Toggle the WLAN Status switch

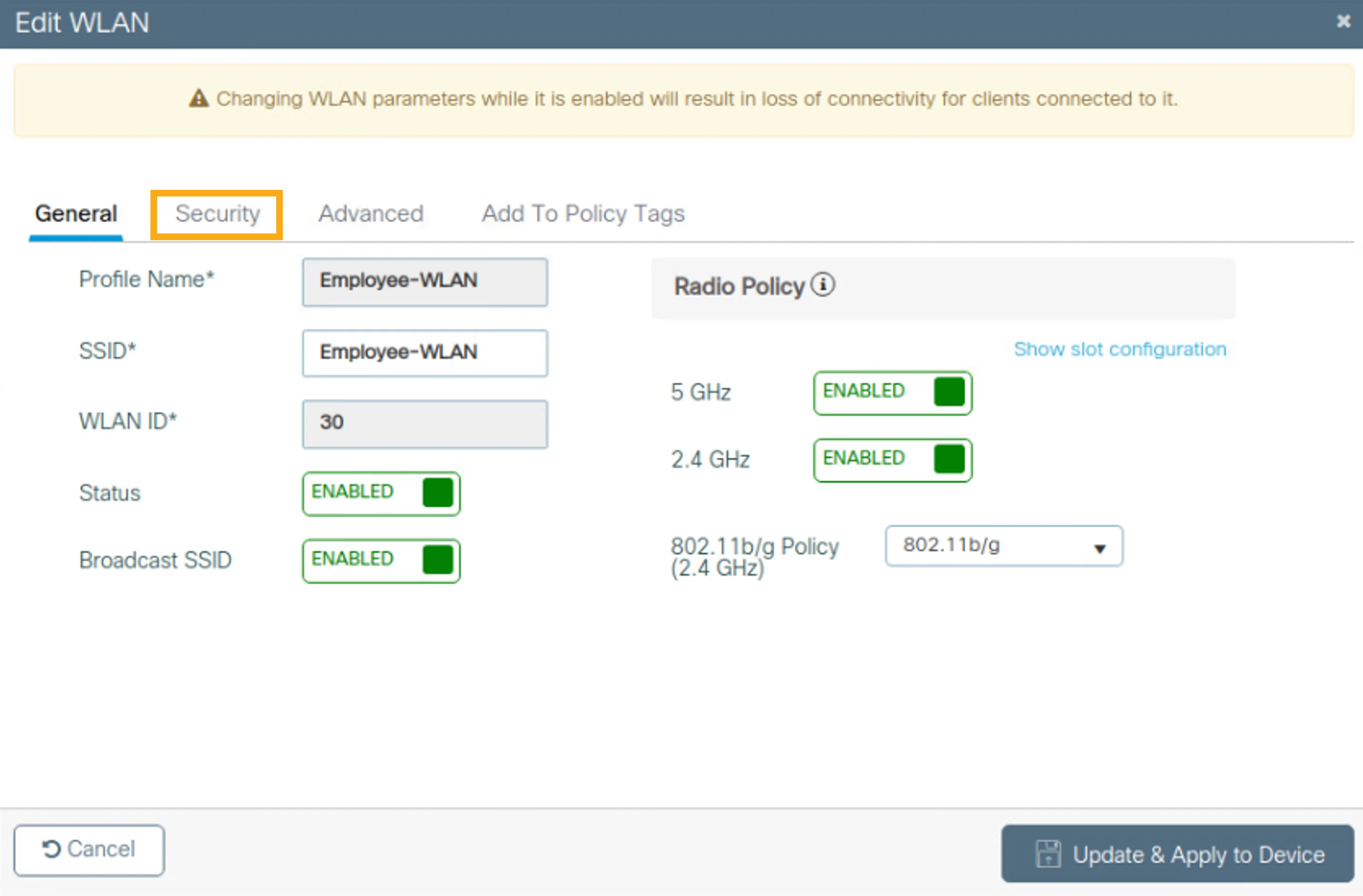(x=382, y=494)
